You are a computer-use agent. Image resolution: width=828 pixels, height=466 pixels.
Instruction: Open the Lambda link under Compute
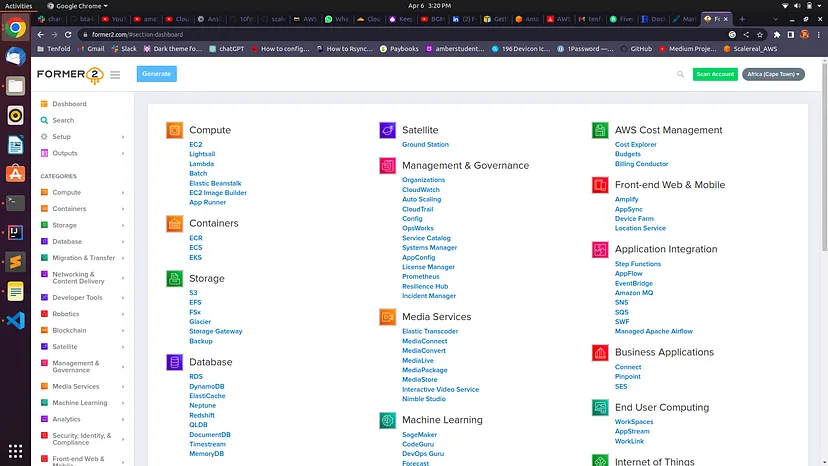click(x=201, y=164)
